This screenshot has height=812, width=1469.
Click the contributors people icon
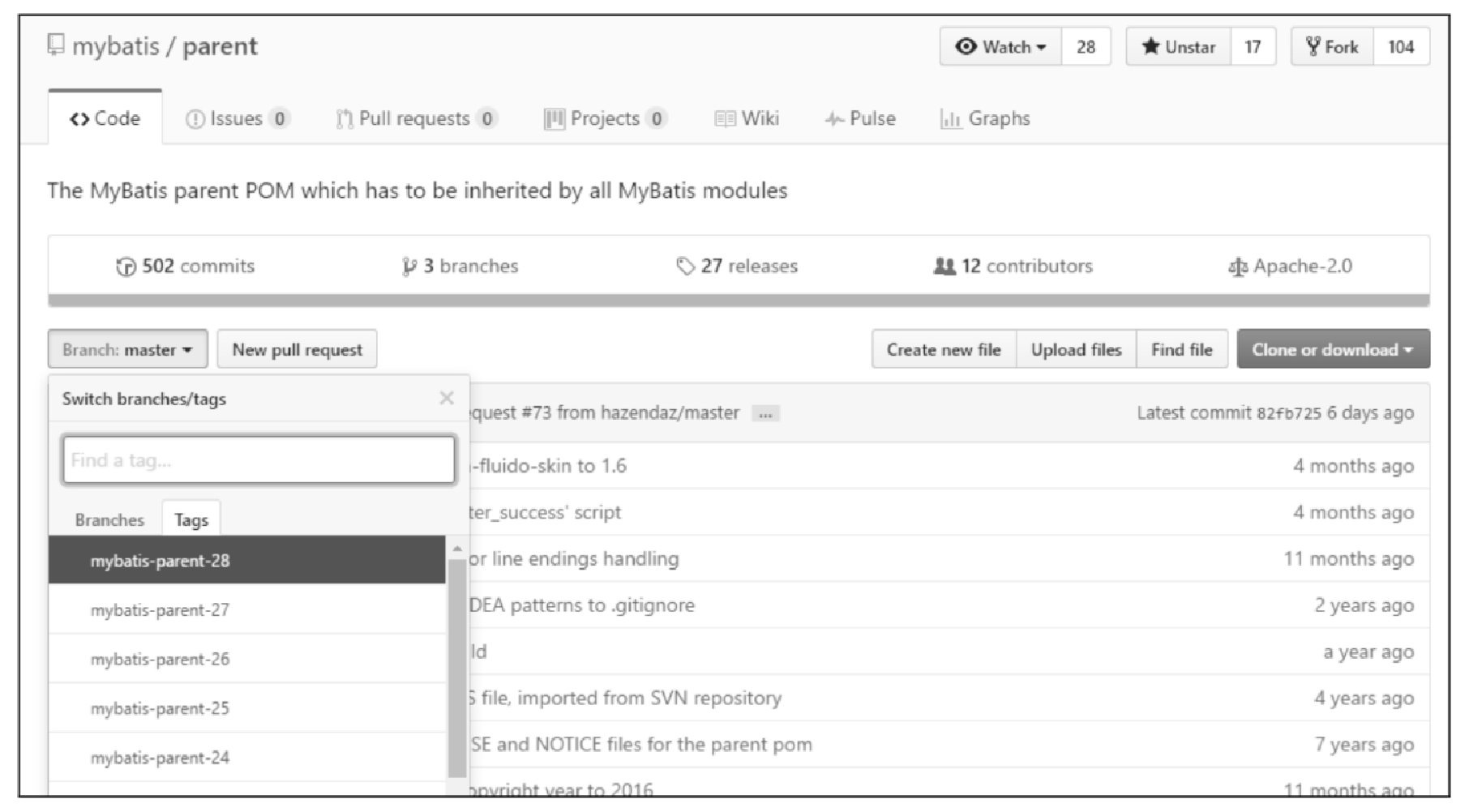944,266
